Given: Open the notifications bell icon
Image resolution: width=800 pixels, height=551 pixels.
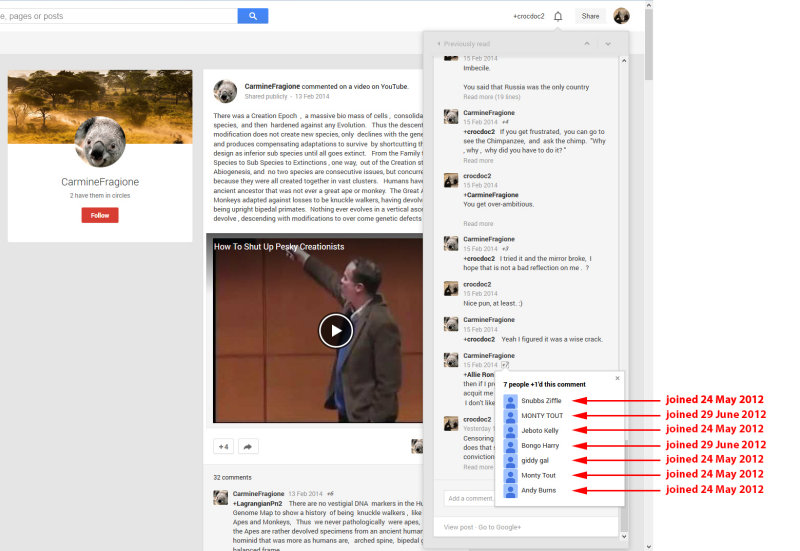Looking at the screenshot, I should 558,16.
